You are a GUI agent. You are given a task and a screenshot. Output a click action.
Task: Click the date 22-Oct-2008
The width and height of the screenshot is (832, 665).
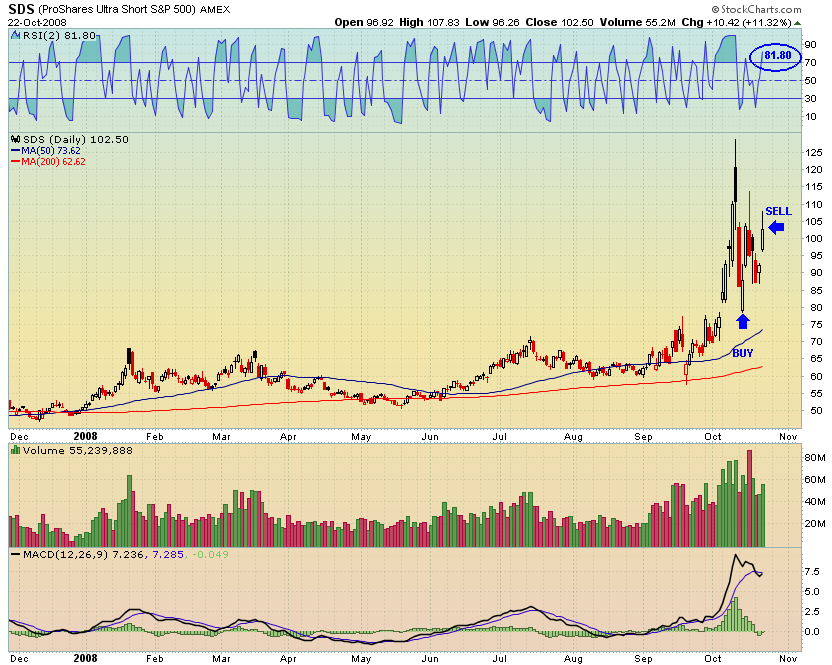click(x=37, y=22)
